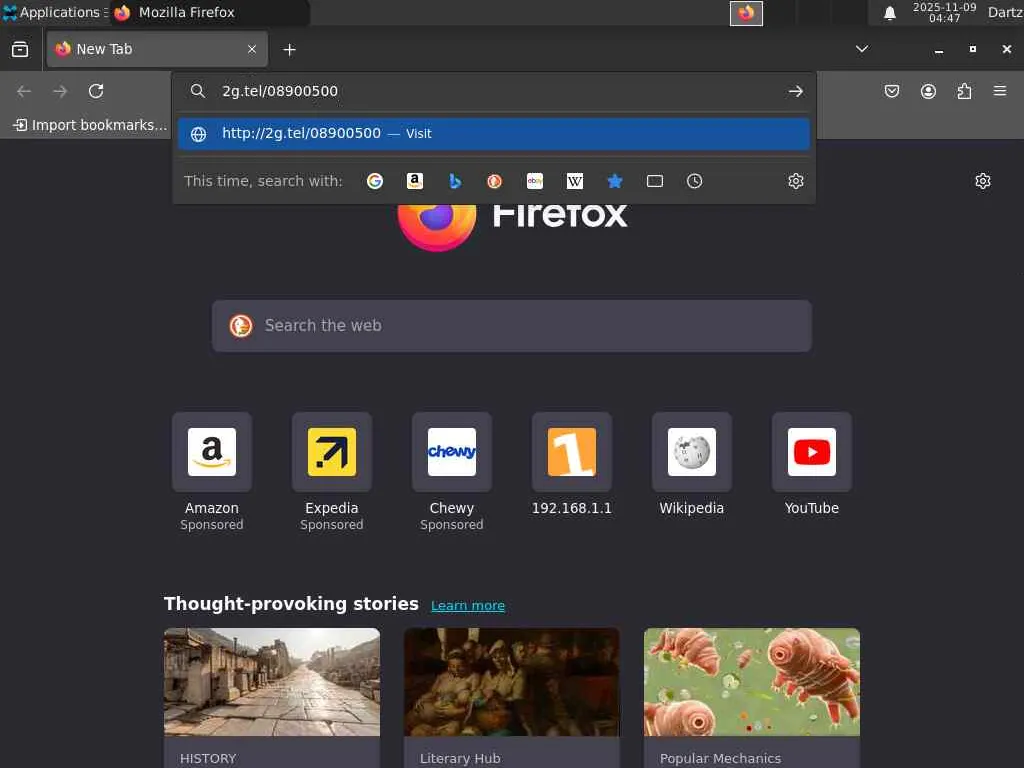The image size is (1024, 768).
Task: Select the Bing search icon
Action: click(x=455, y=181)
